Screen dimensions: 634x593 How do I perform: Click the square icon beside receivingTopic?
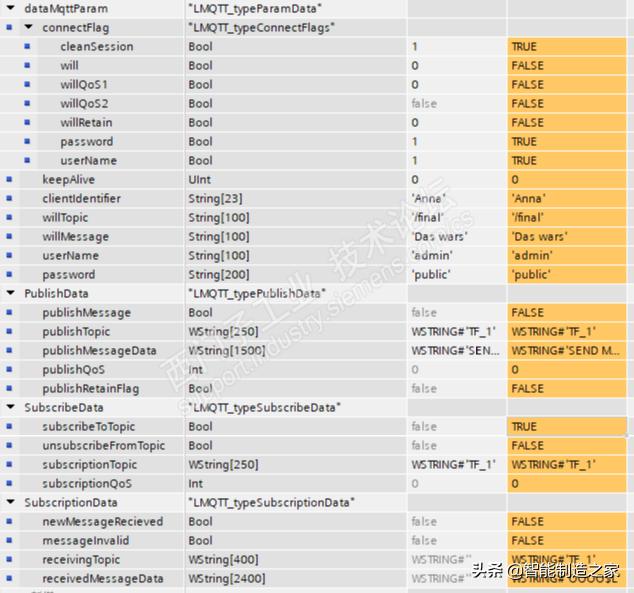click(x=9, y=559)
